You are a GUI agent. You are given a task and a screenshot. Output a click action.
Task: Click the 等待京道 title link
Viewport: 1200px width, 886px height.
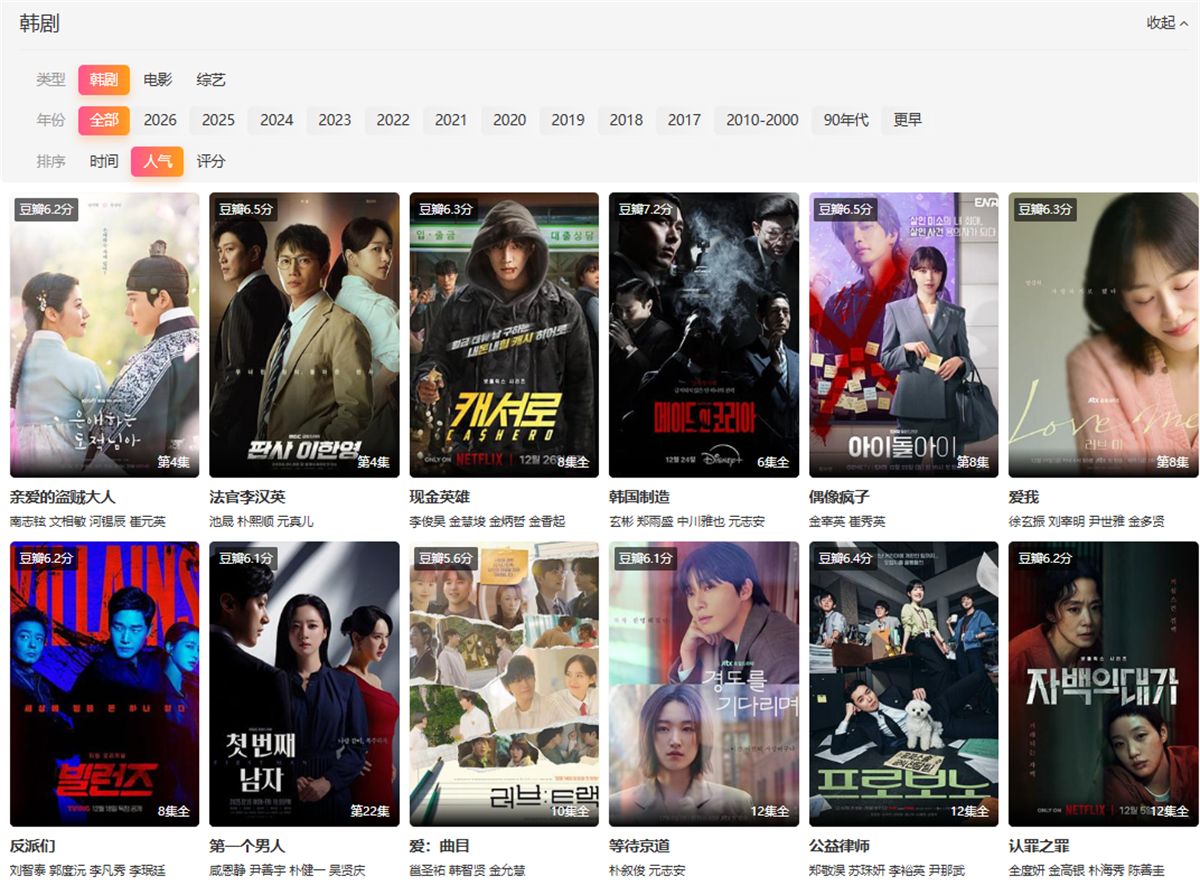point(639,846)
